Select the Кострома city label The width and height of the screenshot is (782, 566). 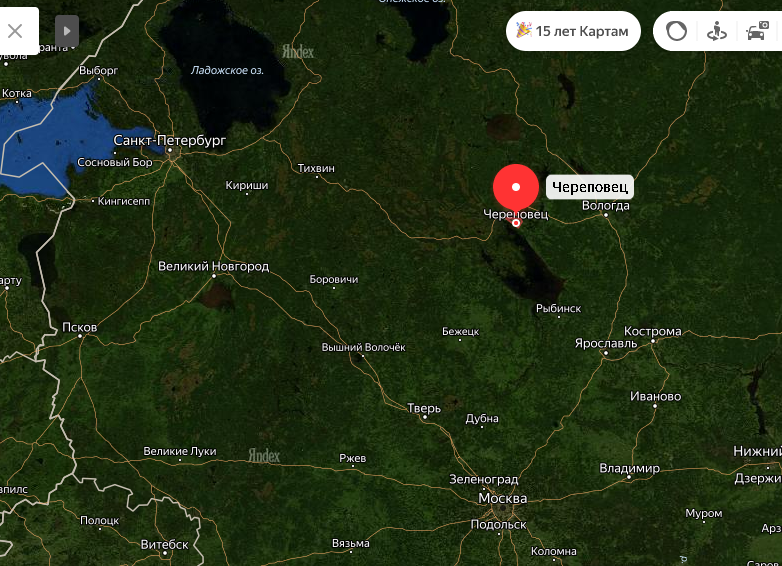coord(652,331)
